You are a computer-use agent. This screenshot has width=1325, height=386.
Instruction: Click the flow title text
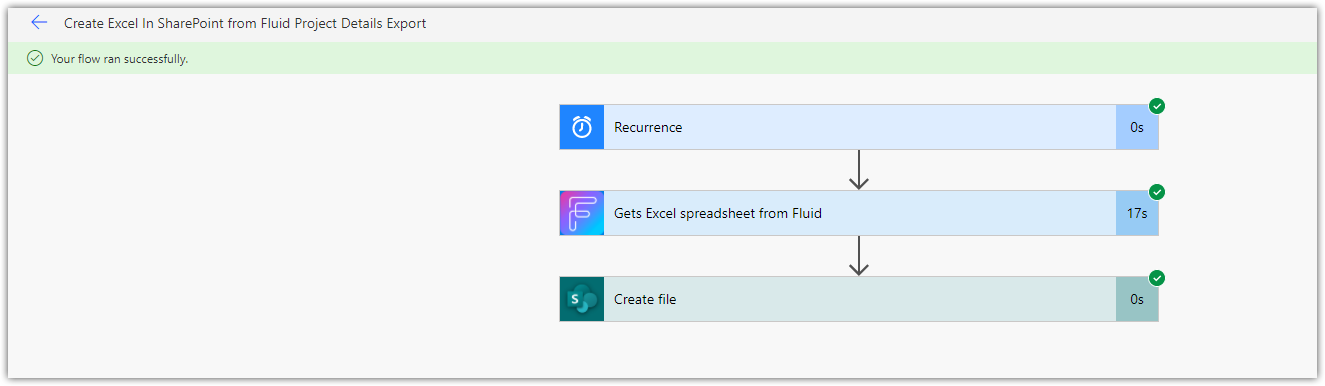[245, 23]
